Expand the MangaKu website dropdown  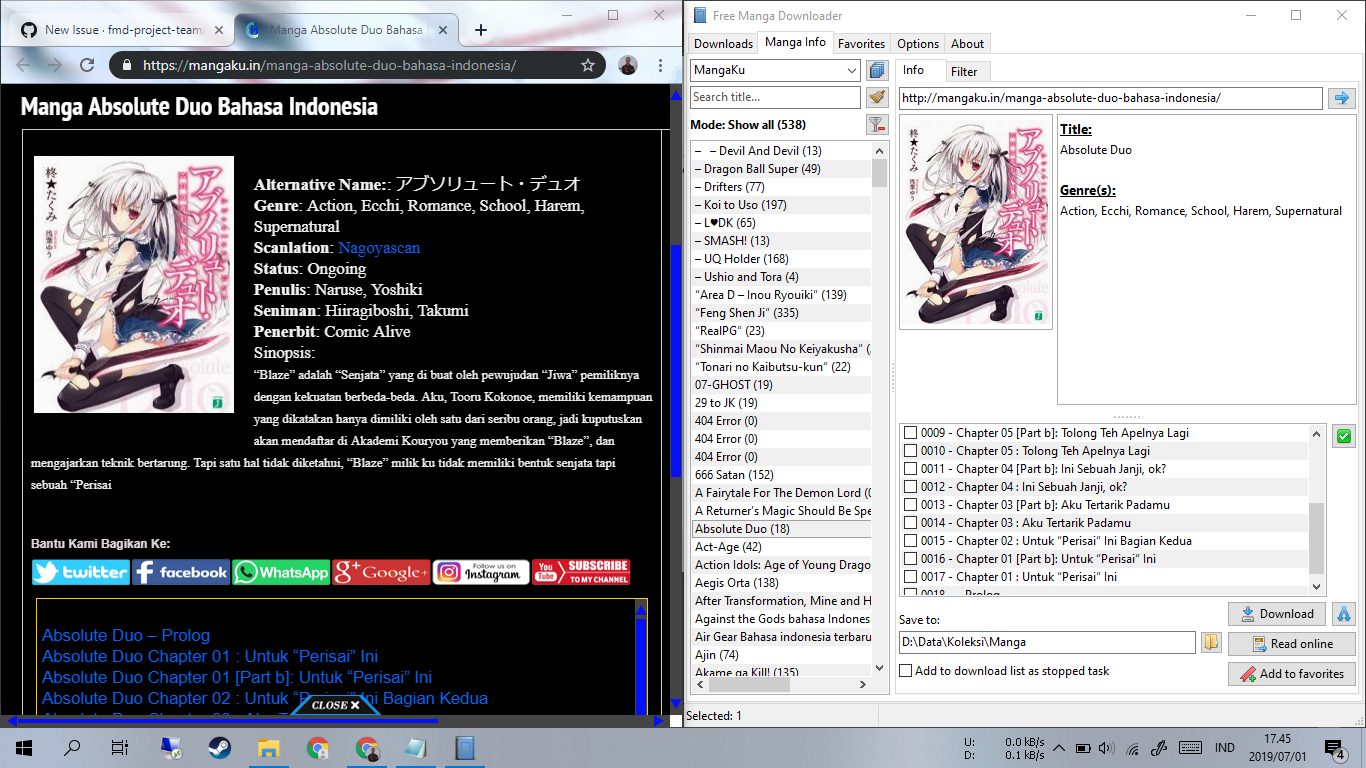[852, 70]
